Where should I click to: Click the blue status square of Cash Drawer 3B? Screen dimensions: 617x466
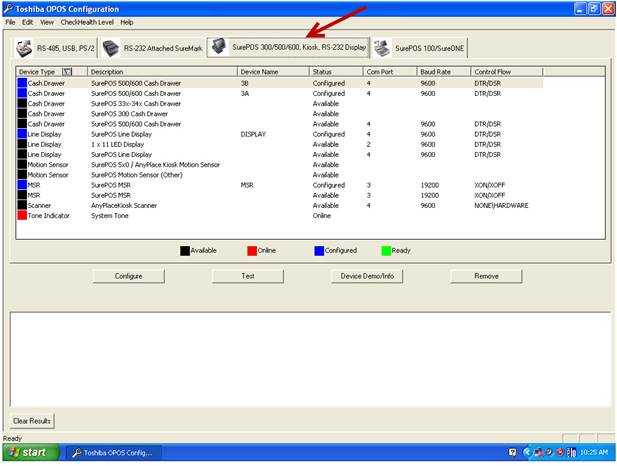coord(21,83)
